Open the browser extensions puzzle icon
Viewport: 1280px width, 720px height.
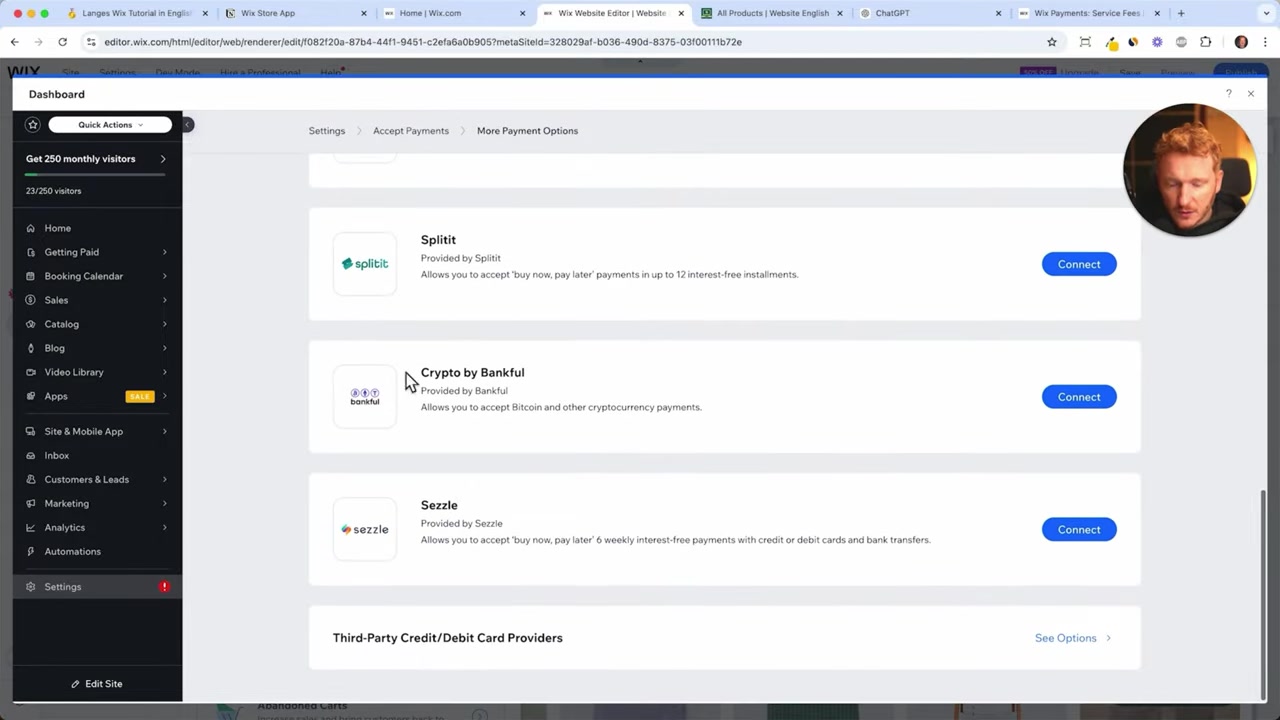coord(1205,42)
